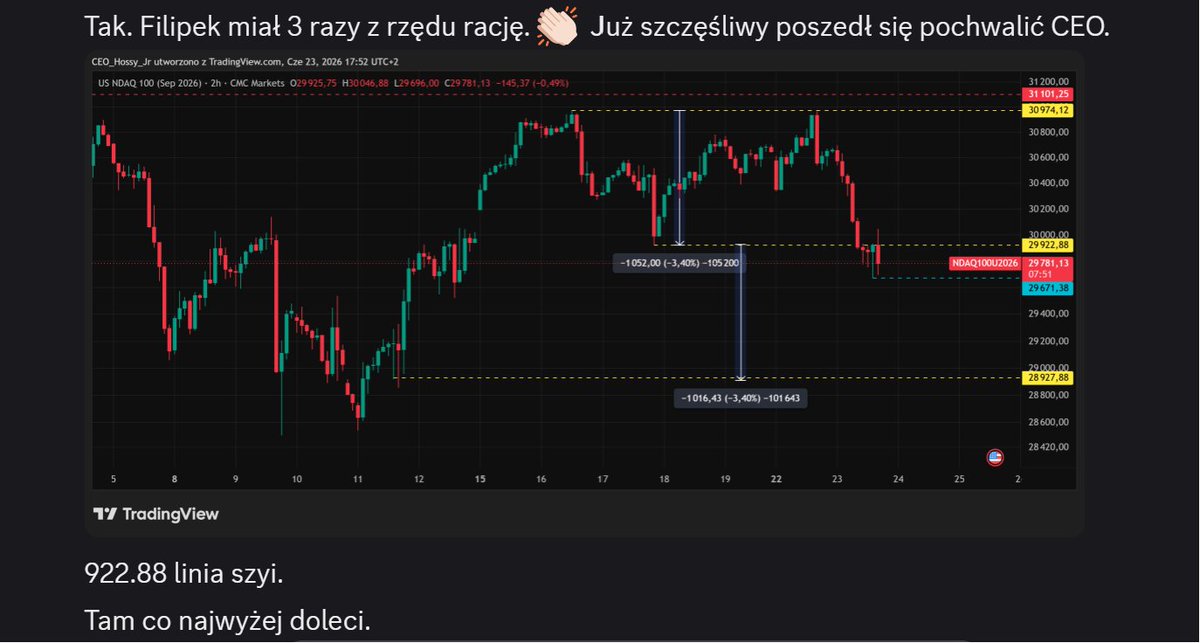1200x643 pixels.
Task: Click the yellow 28 927,88 price label
Action: 1048,378
